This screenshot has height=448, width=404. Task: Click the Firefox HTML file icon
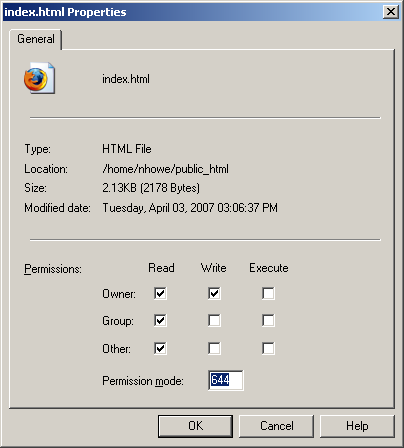coord(39,78)
